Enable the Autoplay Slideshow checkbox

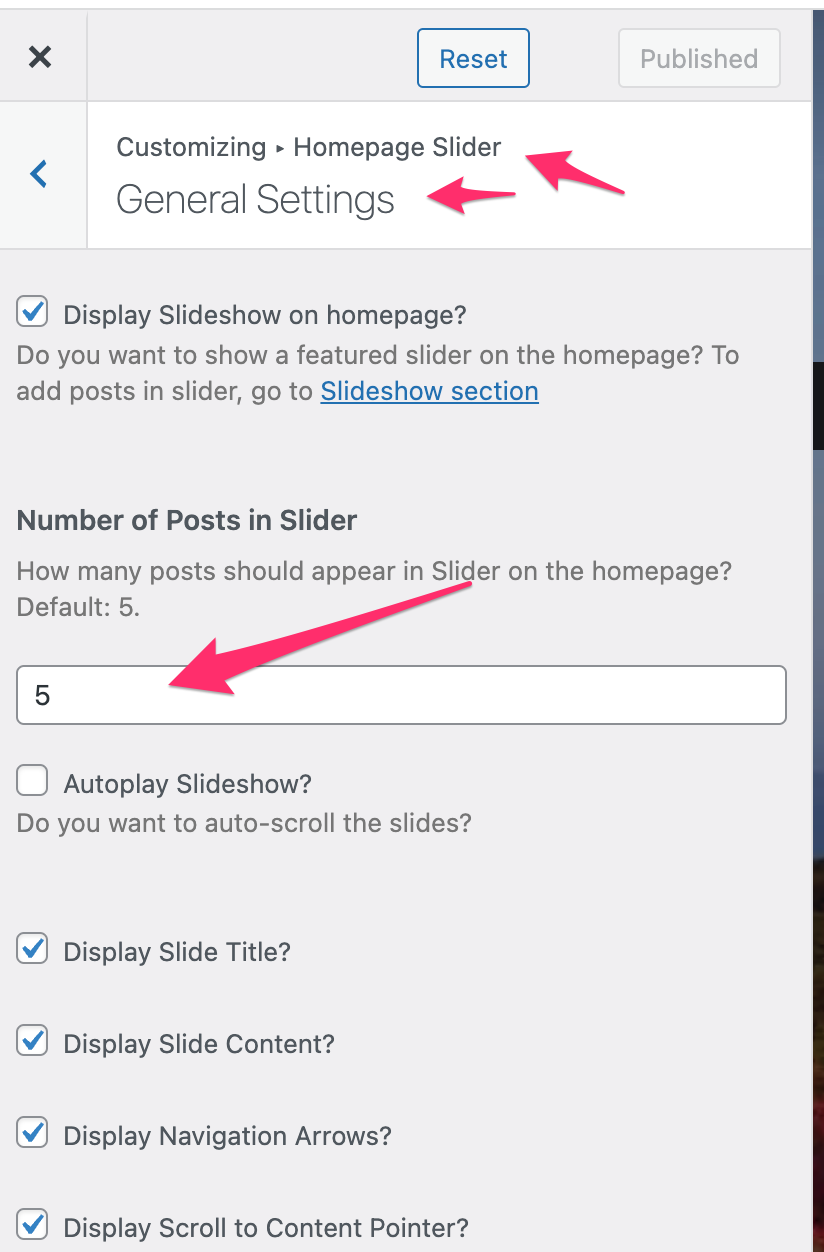32,781
